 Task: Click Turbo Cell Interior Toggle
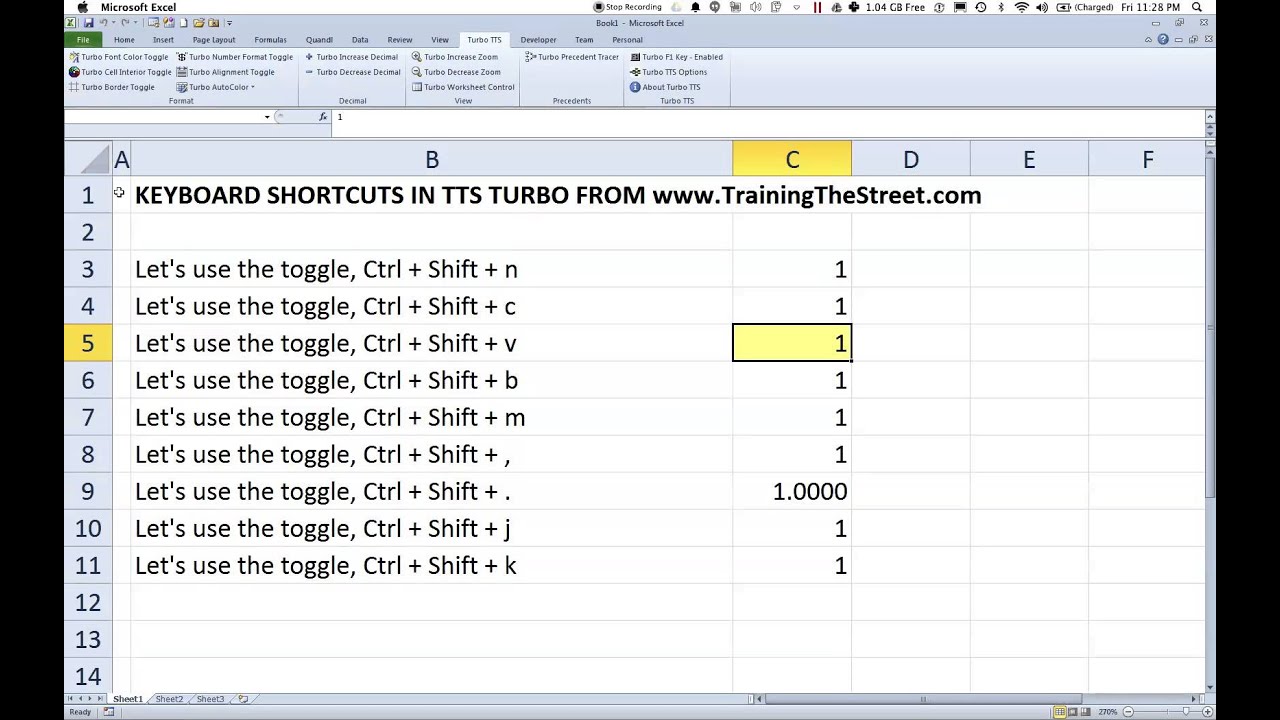pos(120,72)
